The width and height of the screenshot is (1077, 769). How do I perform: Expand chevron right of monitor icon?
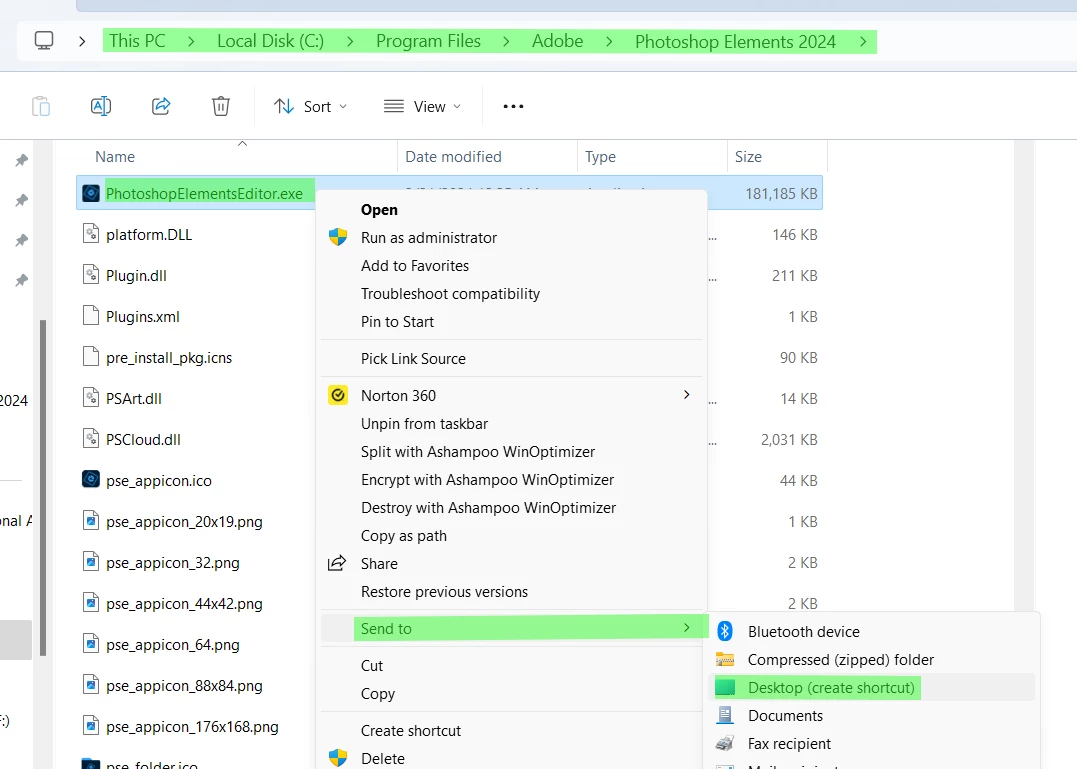click(82, 42)
